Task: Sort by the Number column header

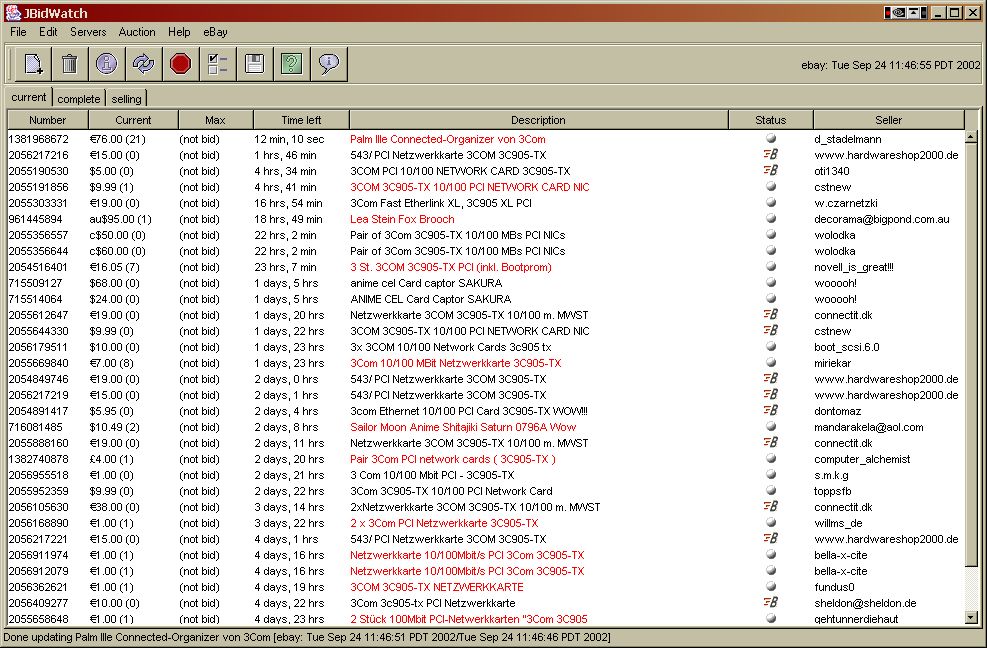Action: pyautogui.click(x=48, y=120)
